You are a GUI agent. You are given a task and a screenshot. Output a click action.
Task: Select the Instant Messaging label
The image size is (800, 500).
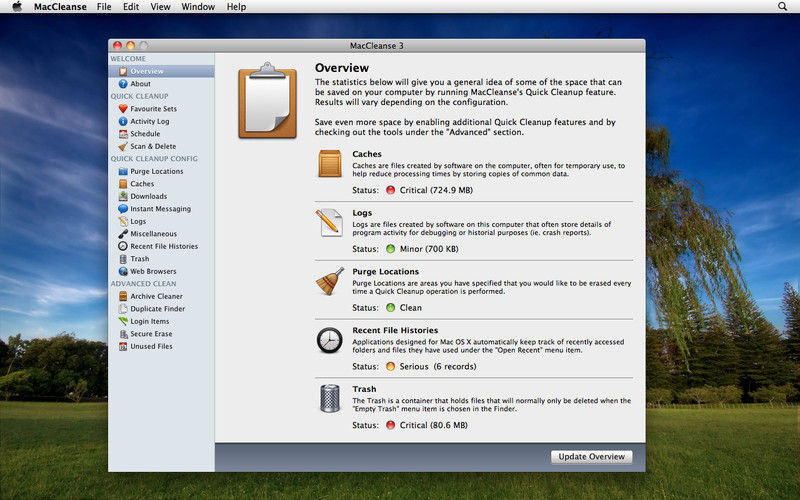click(160, 209)
